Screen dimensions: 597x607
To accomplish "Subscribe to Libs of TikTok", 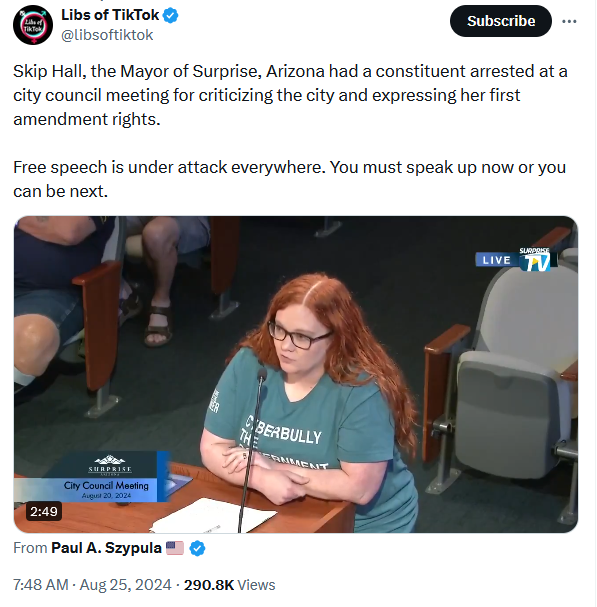I will (501, 21).
